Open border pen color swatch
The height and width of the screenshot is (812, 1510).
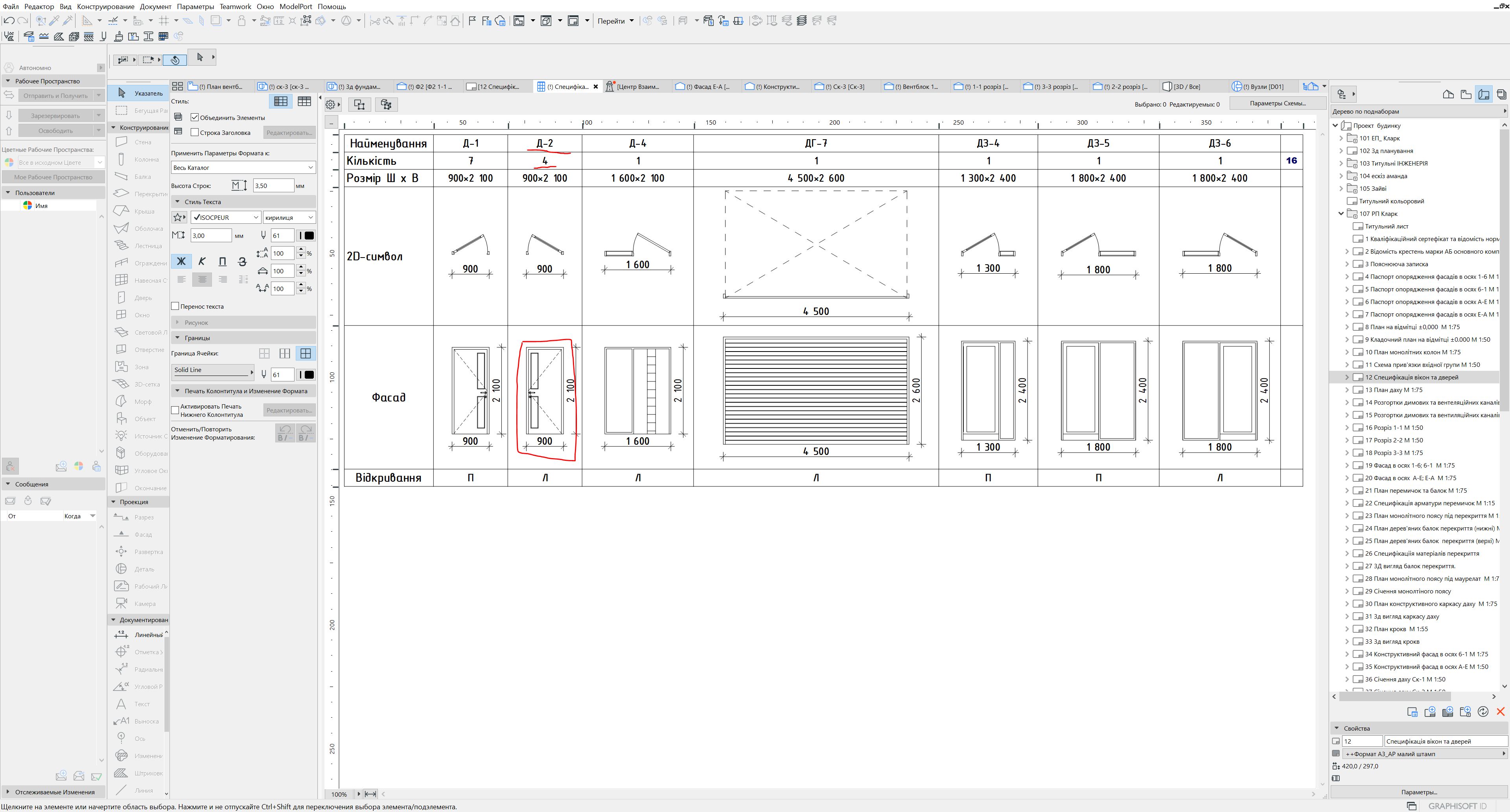pyautogui.click(x=307, y=375)
